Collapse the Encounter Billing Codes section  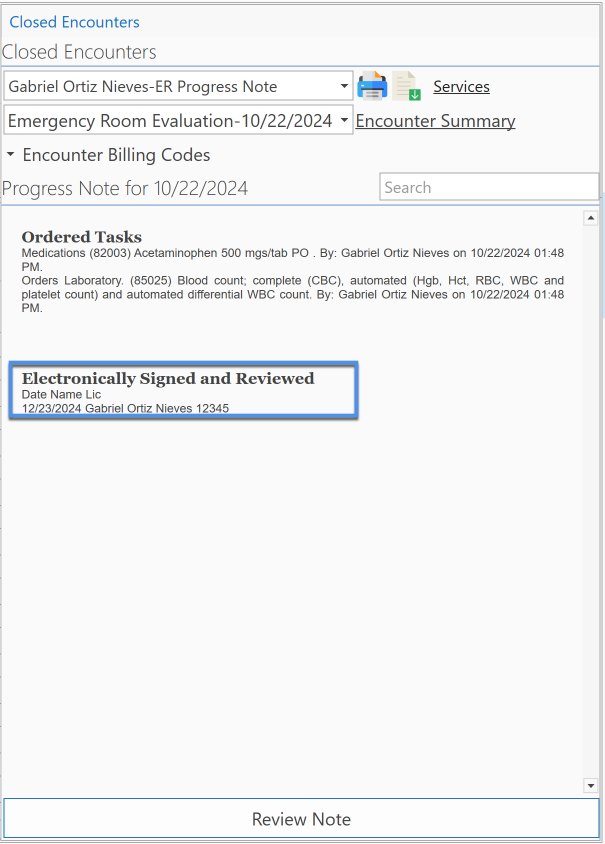tap(10, 154)
